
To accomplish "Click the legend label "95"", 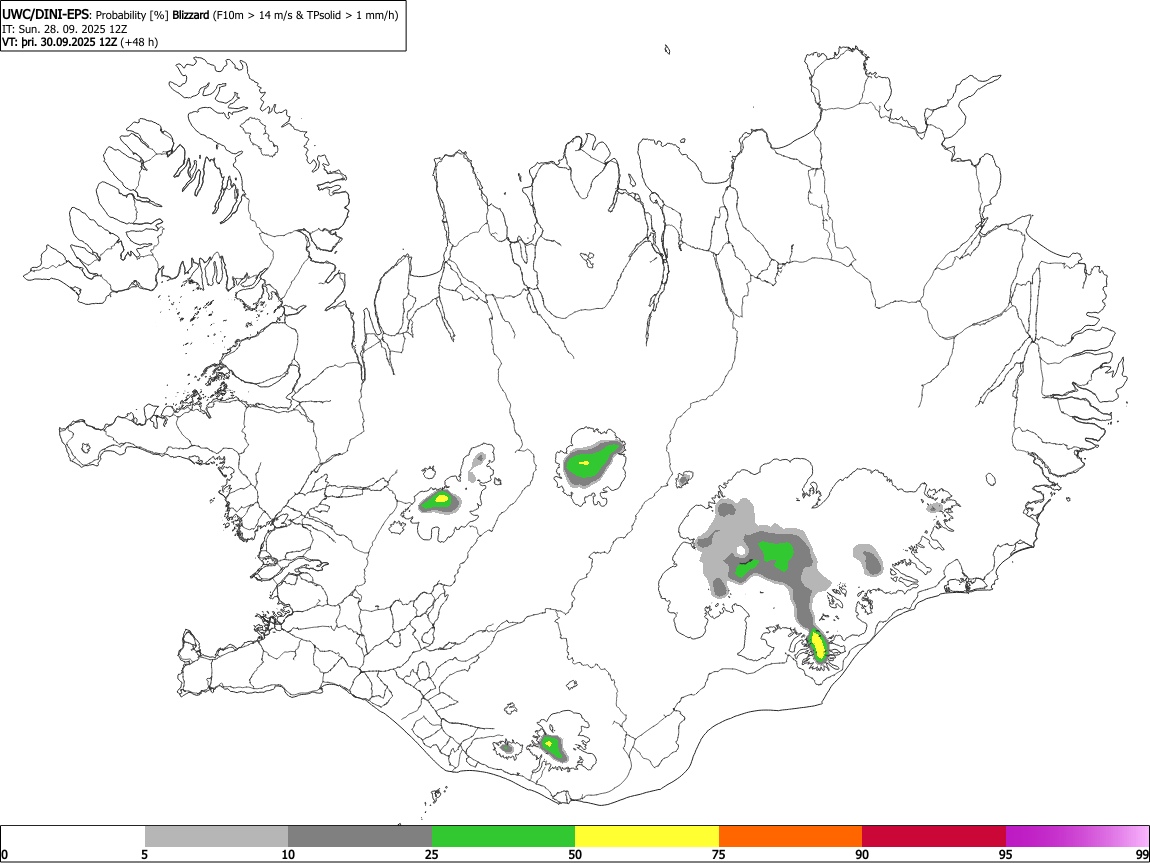I will pyautogui.click(x=1006, y=854).
